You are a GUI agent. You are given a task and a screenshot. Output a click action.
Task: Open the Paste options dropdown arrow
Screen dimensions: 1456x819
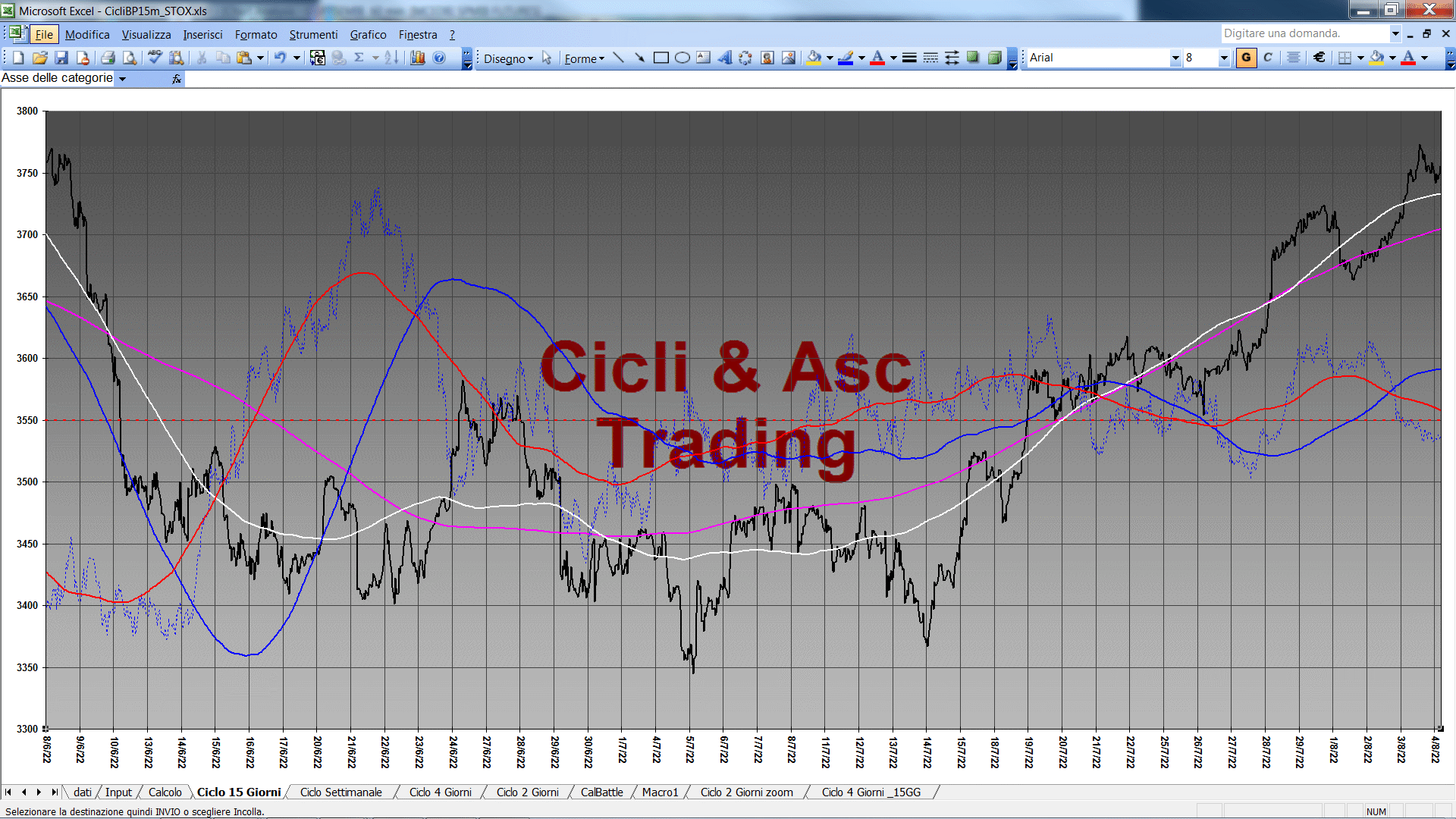pyautogui.click(x=260, y=58)
